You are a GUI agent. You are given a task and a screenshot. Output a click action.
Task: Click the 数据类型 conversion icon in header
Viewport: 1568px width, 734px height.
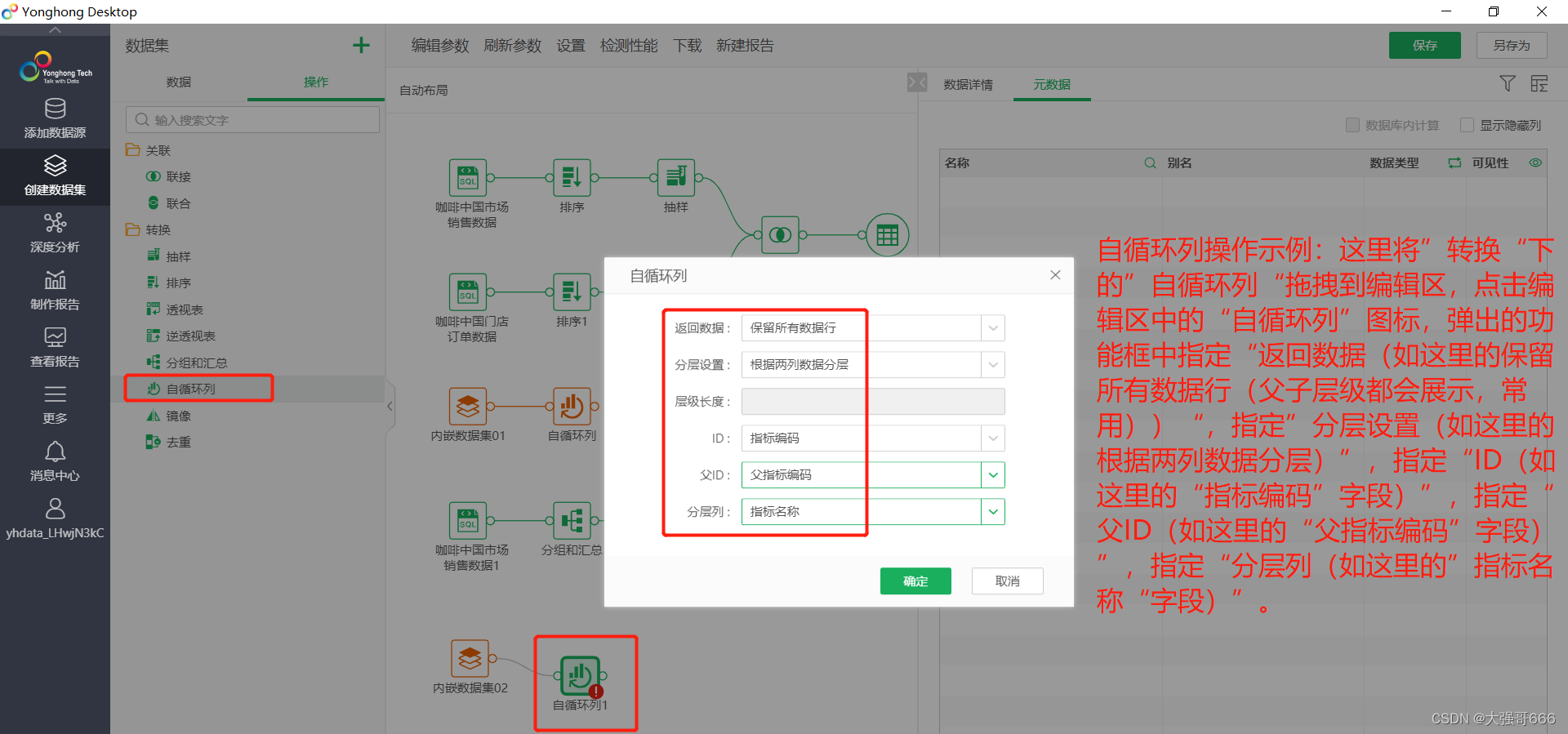pyautogui.click(x=1454, y=163)
